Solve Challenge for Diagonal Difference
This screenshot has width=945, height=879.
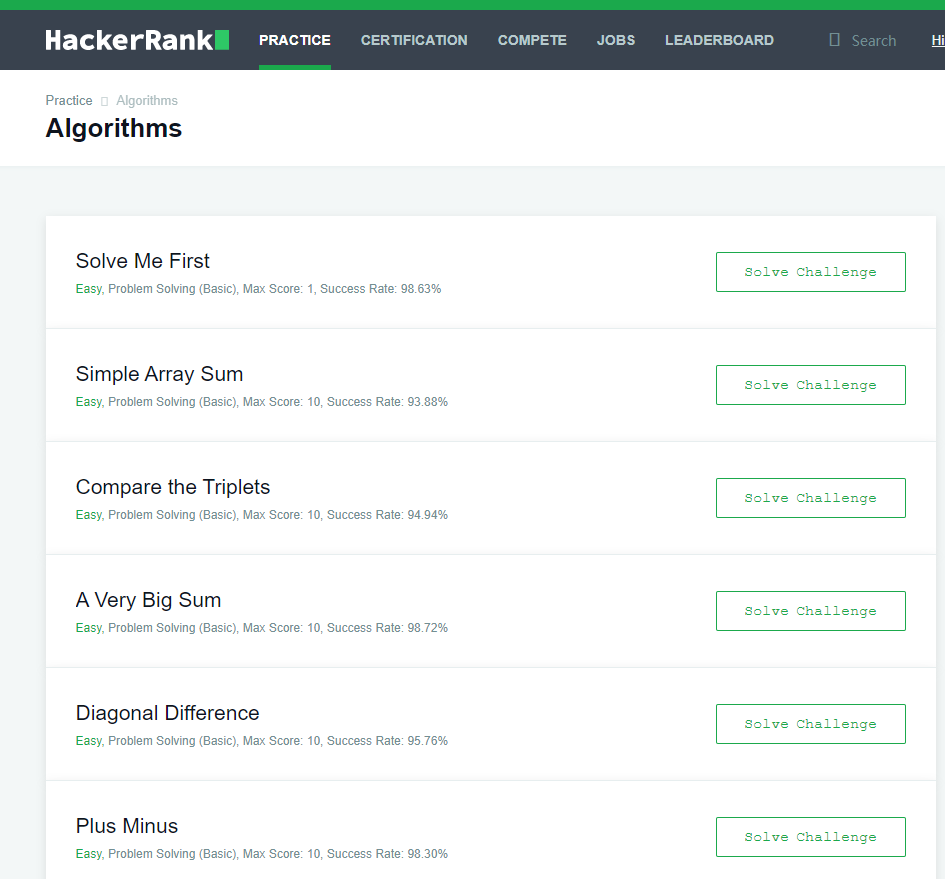point(811,724)
